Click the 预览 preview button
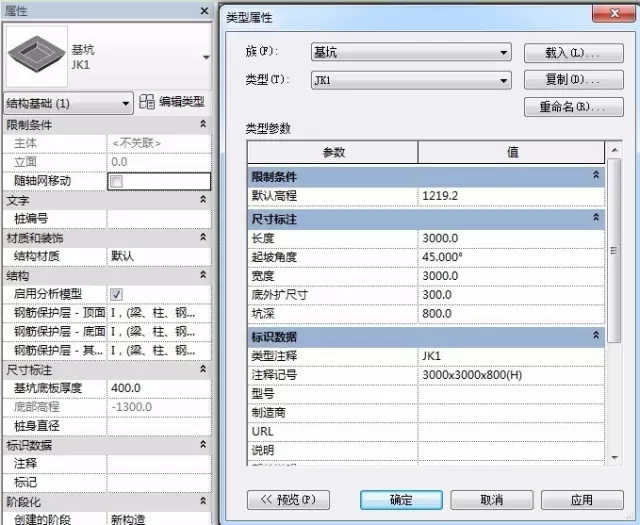The image size is (640, 525). (288, 499)
